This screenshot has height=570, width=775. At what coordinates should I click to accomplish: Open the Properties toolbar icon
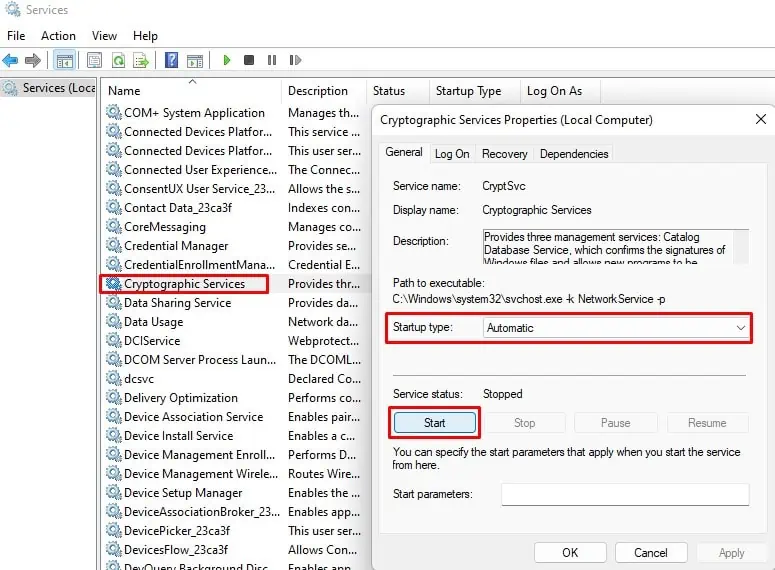pyautogui.click(x=94, y=60)
